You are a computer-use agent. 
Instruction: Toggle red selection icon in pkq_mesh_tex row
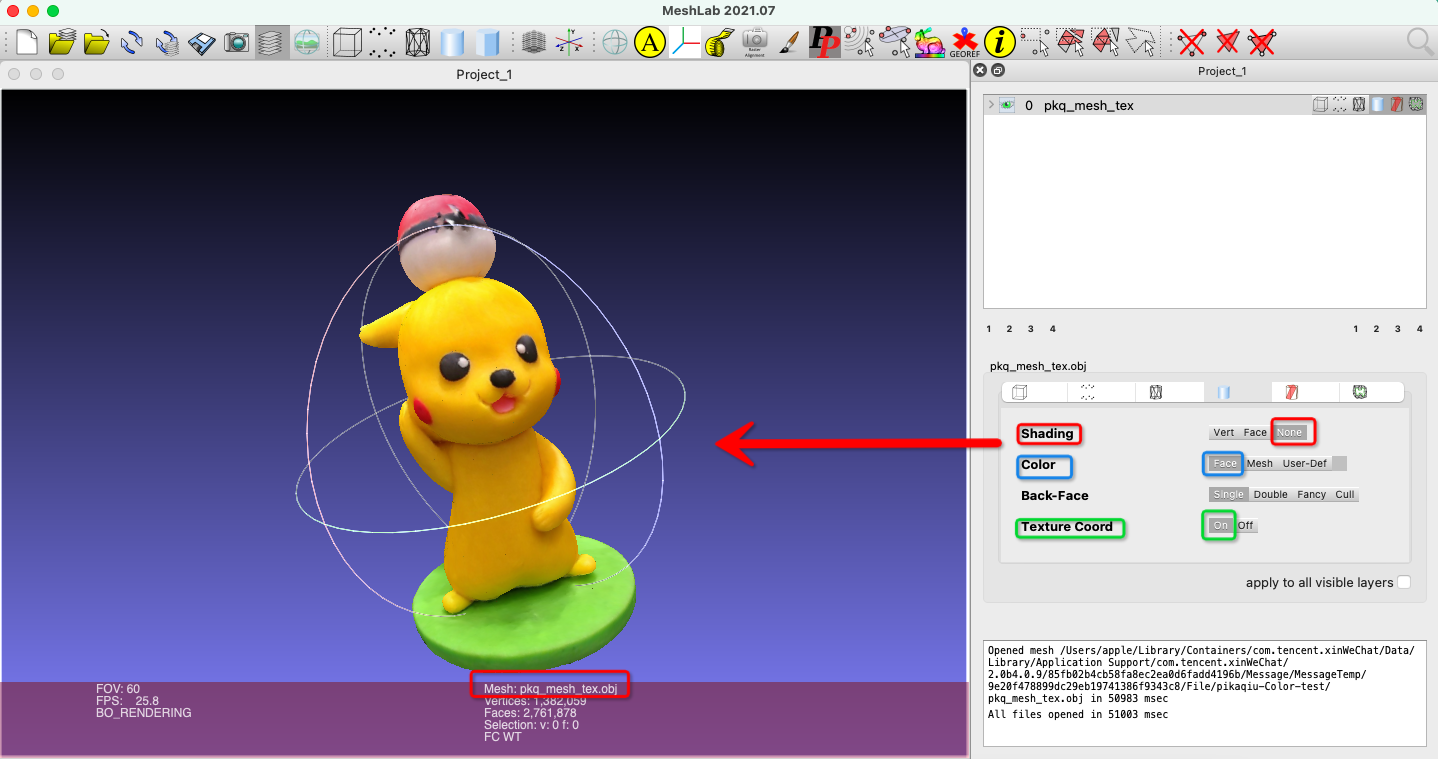tap(1397, 104)
